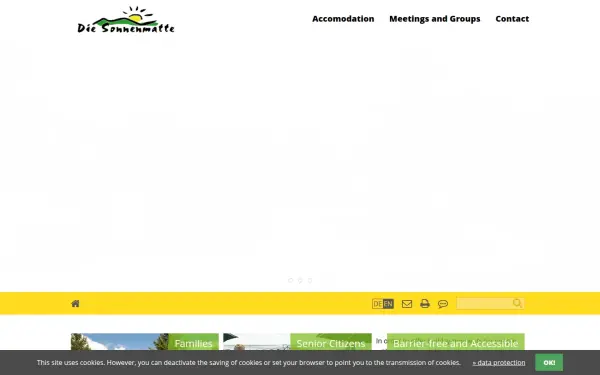Click the magnifier search icon
The image size is (600, 375).
click(x=517, y=303)
